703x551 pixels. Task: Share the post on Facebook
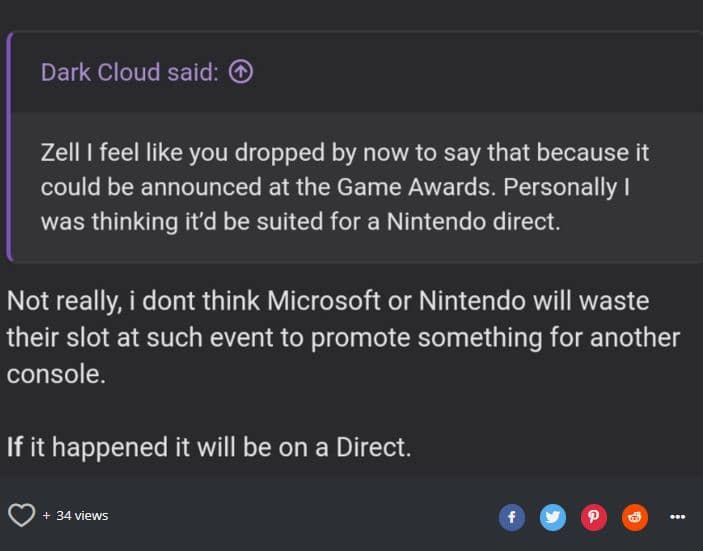tap(511, 517)
